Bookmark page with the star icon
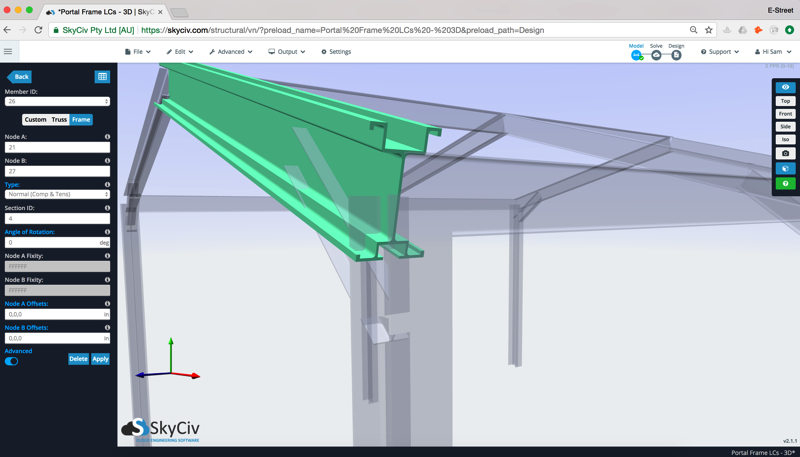800x457 pixels. tap(708, 30)
